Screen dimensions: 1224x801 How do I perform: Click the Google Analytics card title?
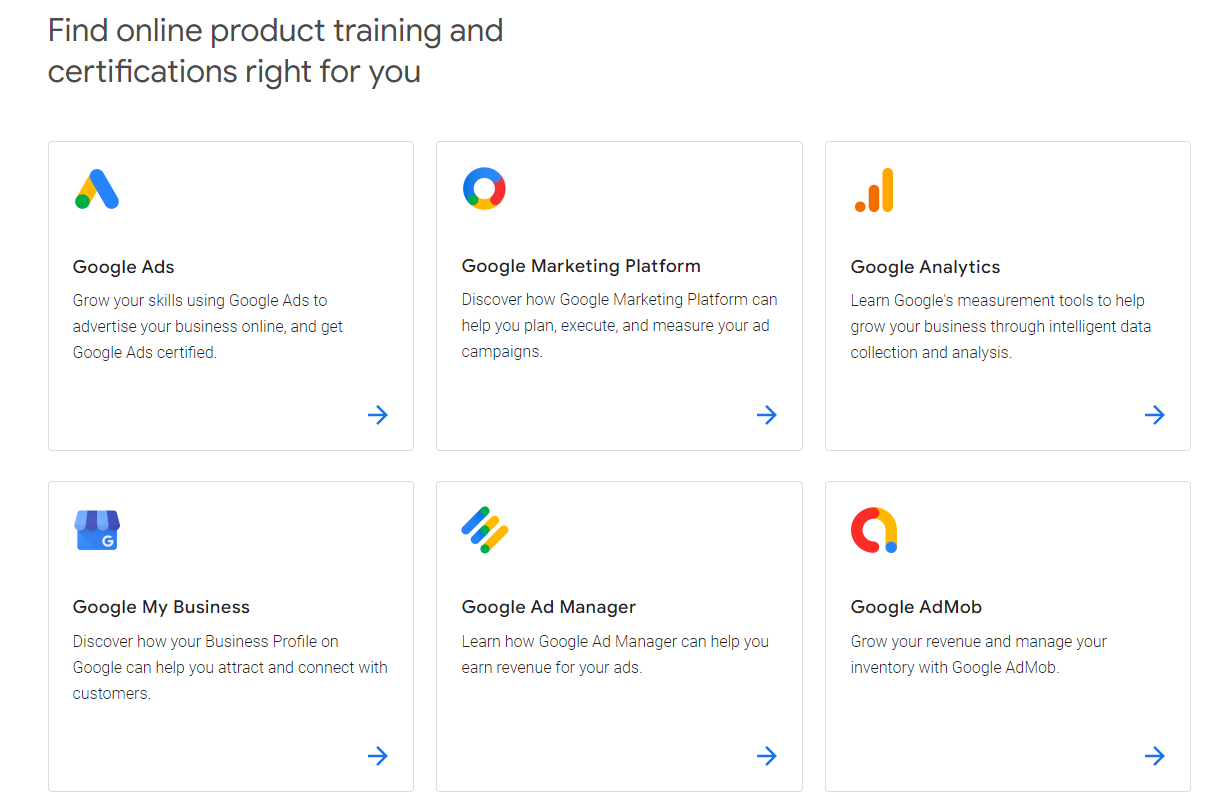(925, 267)
